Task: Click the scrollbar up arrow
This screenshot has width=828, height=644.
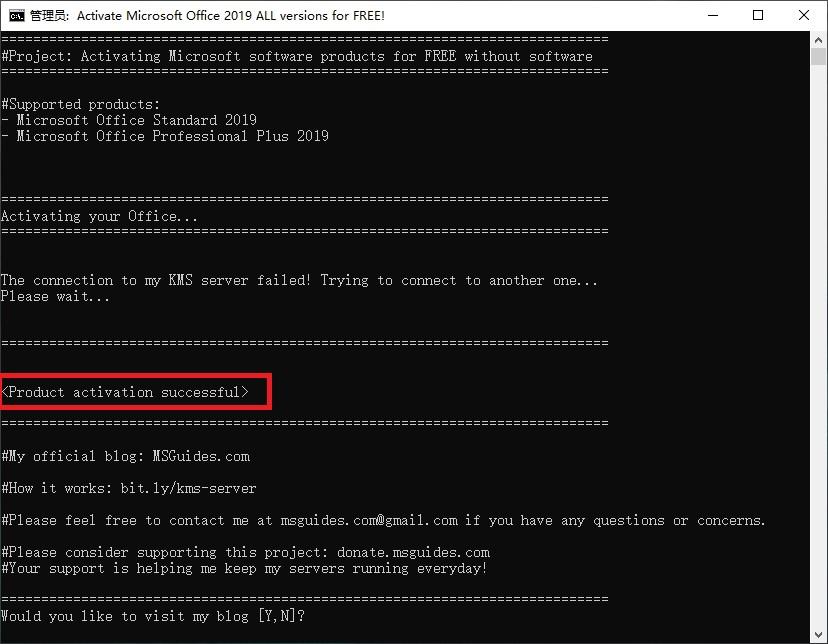Action: click(x=818, y=39)
